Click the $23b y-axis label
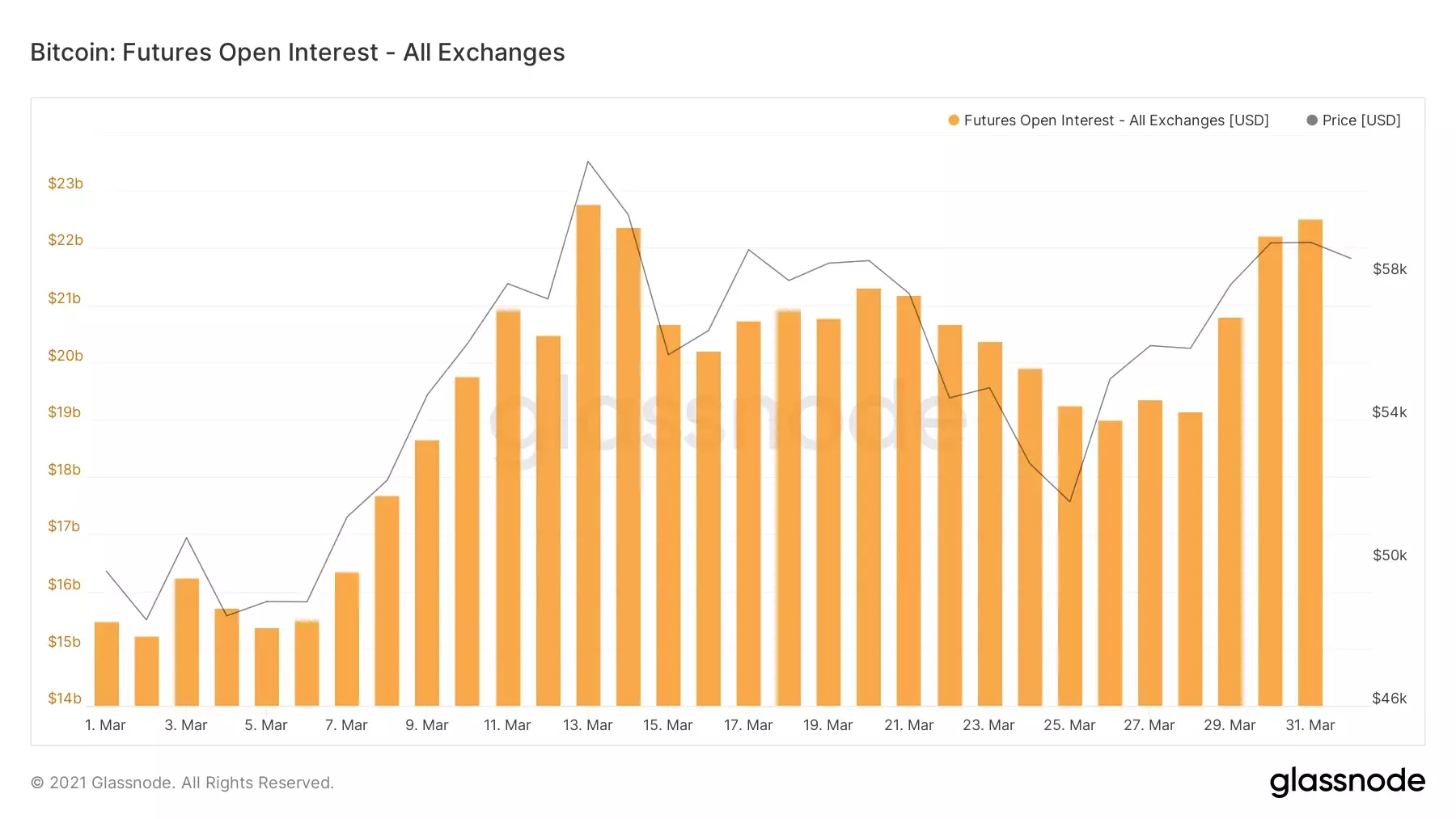The image size is (1456, 819). click(66, 184)
